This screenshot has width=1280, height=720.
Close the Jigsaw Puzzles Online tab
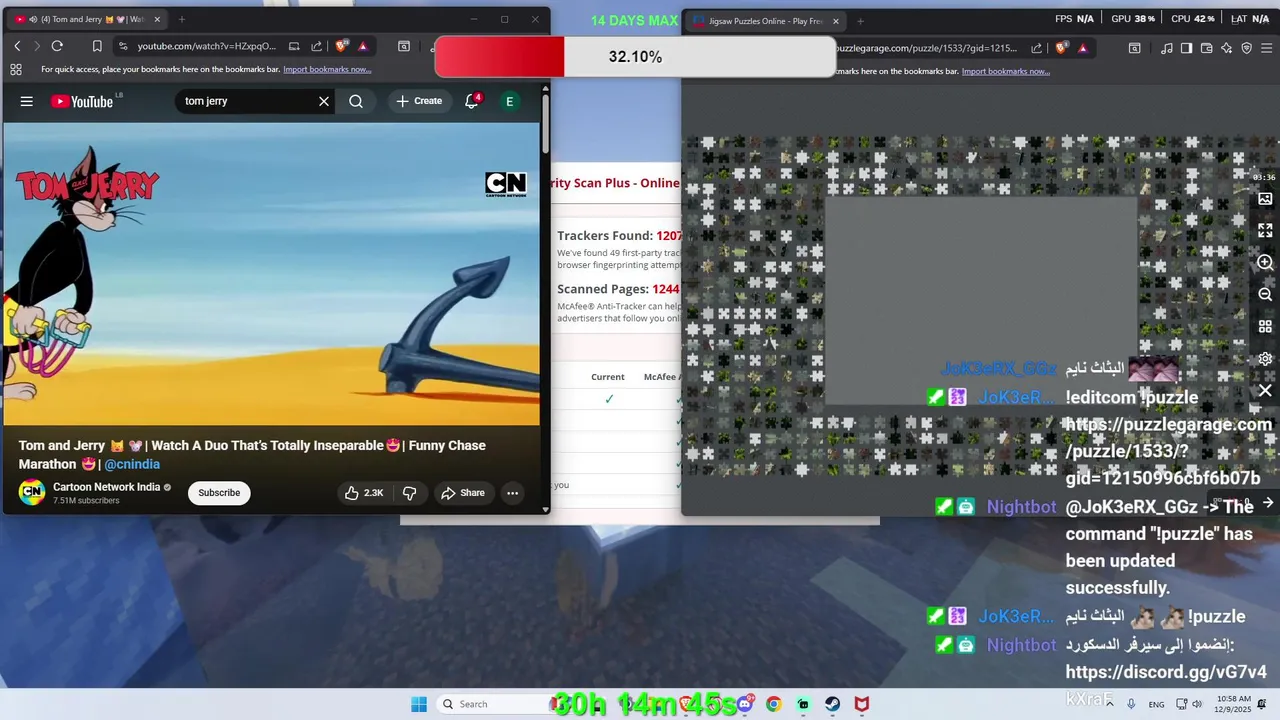click(x=836, y=21)
